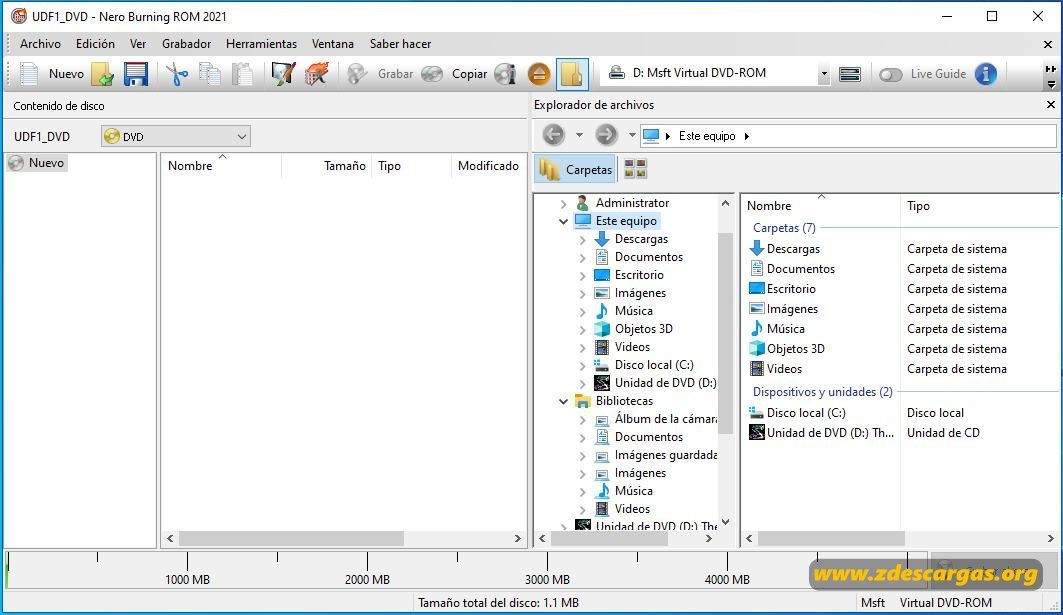Open an existing compilation with the folder icon
This screenshot has width=1063, height=615.
pyautogui.click(x=102, y=74)
